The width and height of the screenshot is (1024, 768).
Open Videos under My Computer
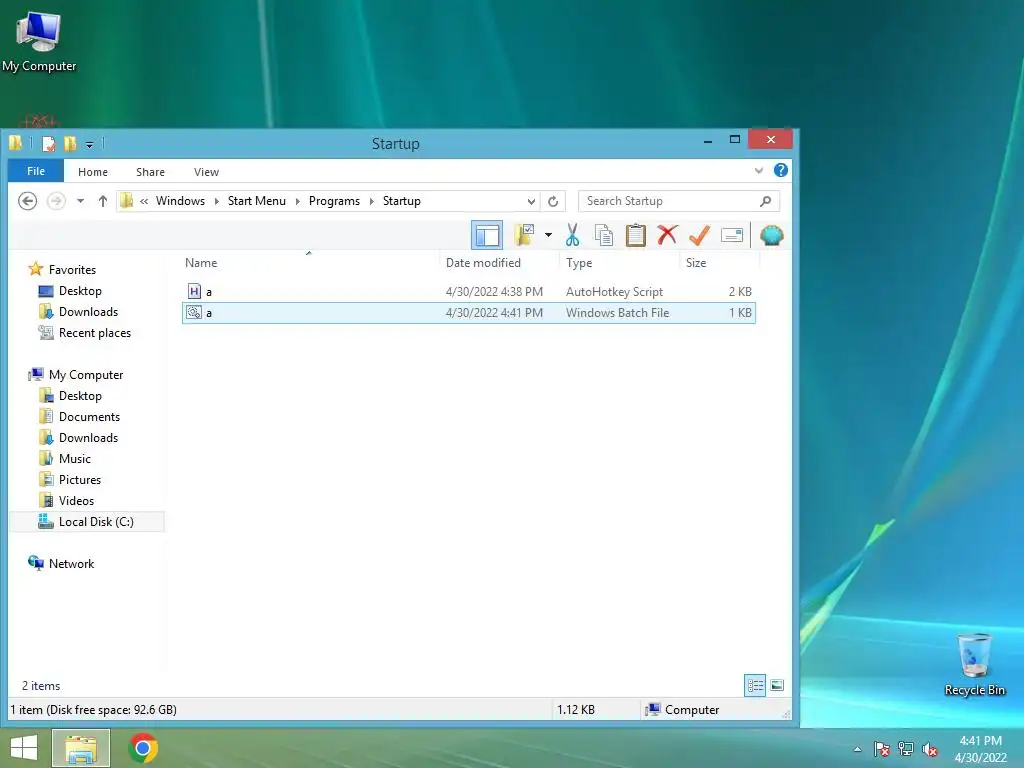(x=67, y=500)
